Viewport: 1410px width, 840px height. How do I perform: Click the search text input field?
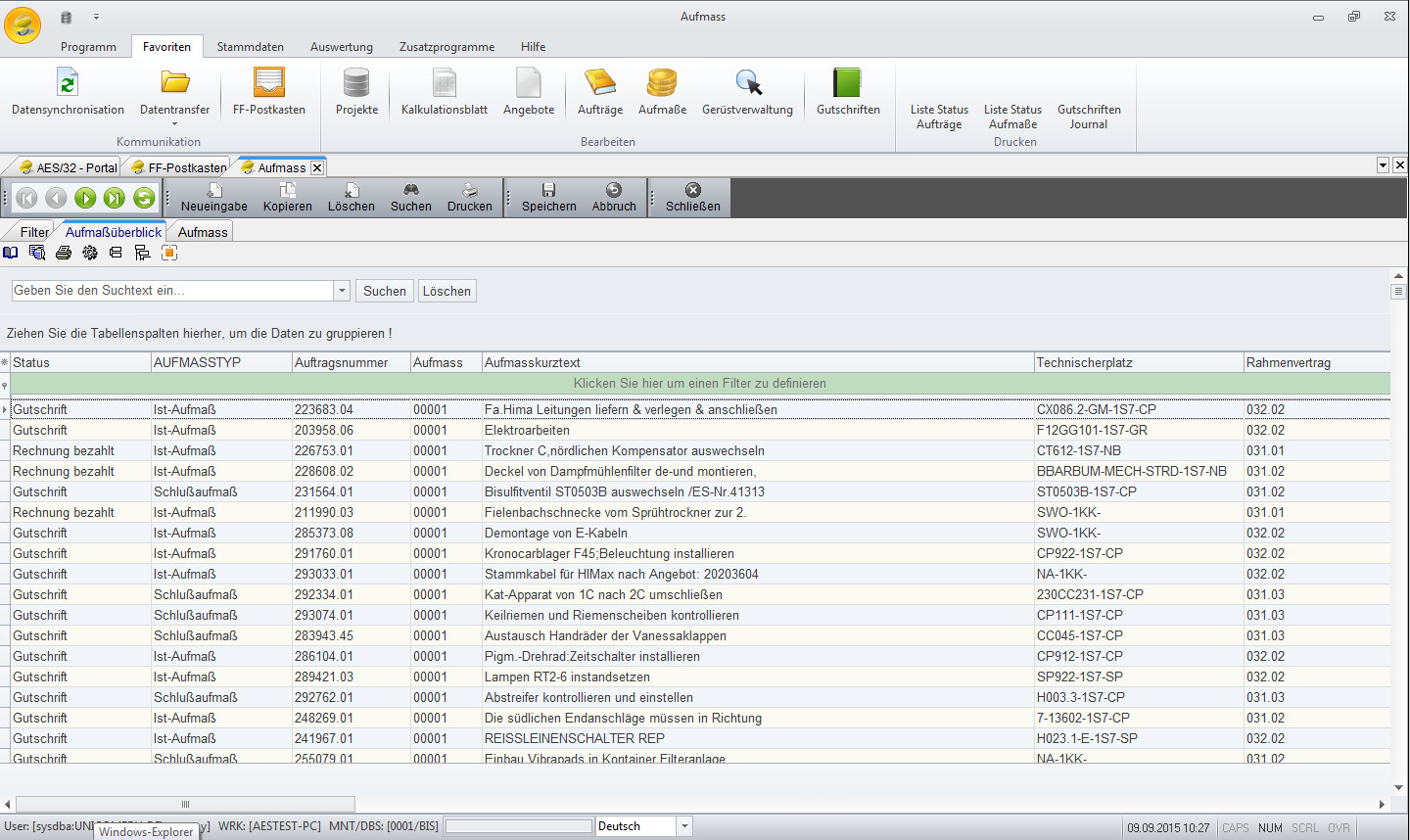pyautogui.click(x=172, y=291)
